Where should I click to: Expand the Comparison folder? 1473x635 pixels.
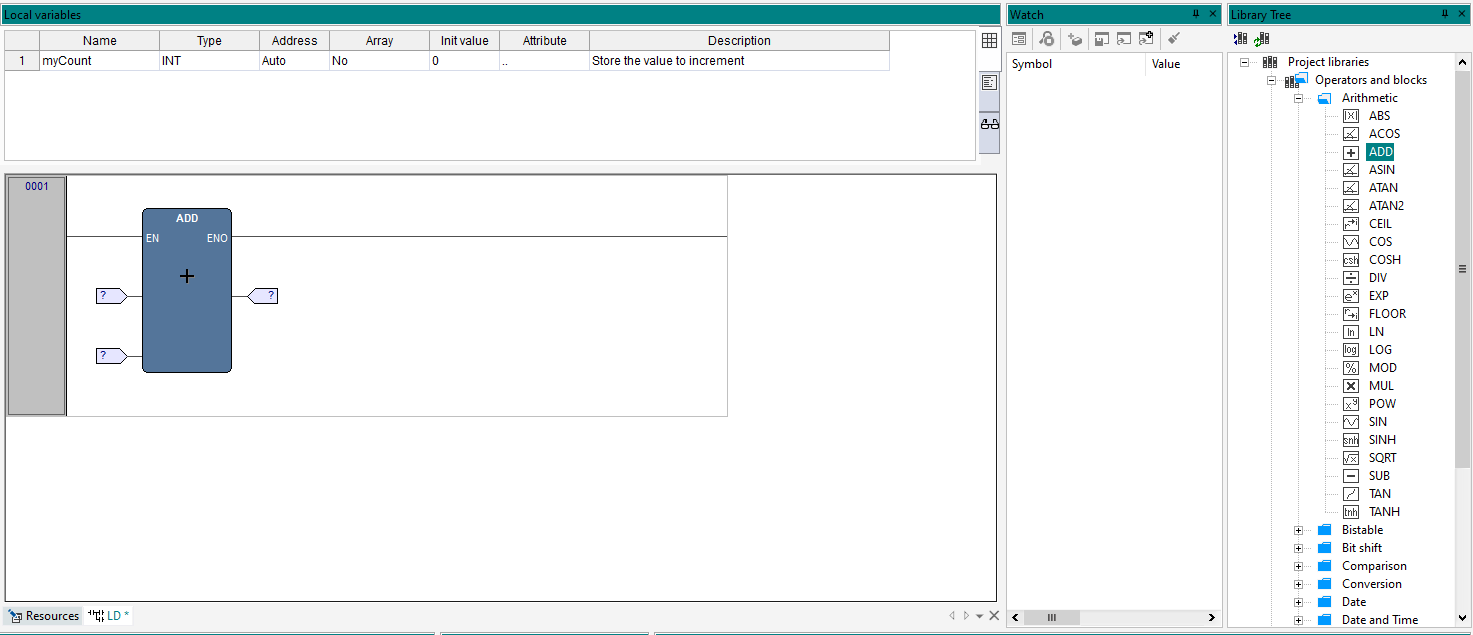(1298, 566)
